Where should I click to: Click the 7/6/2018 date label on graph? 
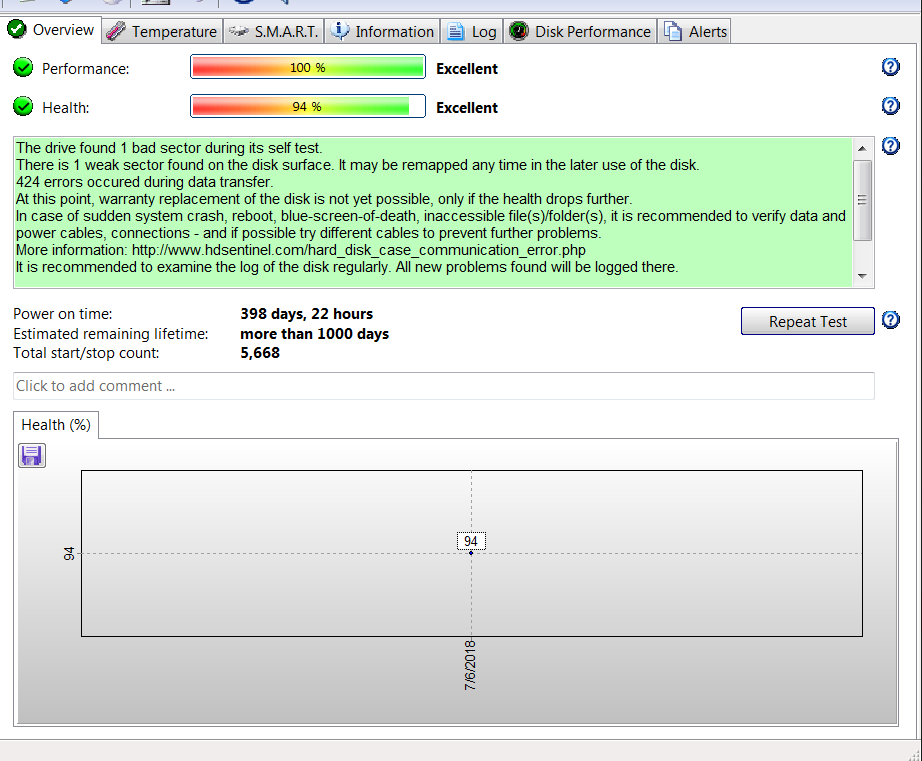[x=470, y=665]
